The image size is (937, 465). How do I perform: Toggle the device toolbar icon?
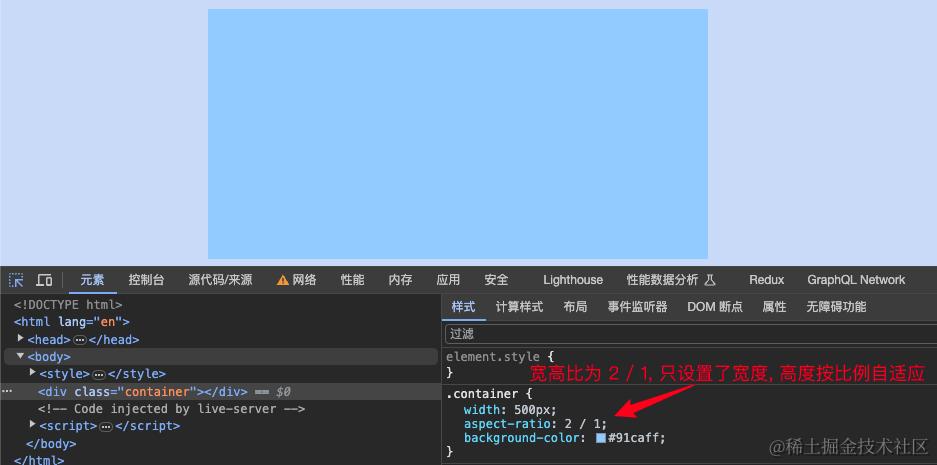pos(44,280)
